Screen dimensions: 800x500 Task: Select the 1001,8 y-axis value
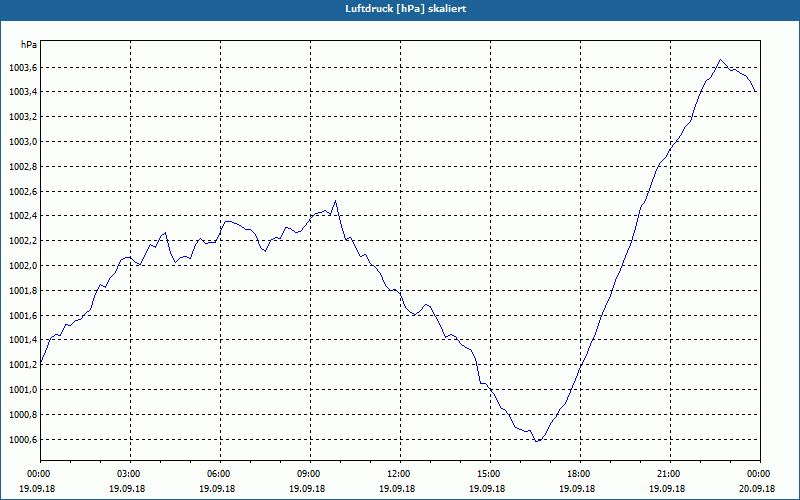(23, 291)
